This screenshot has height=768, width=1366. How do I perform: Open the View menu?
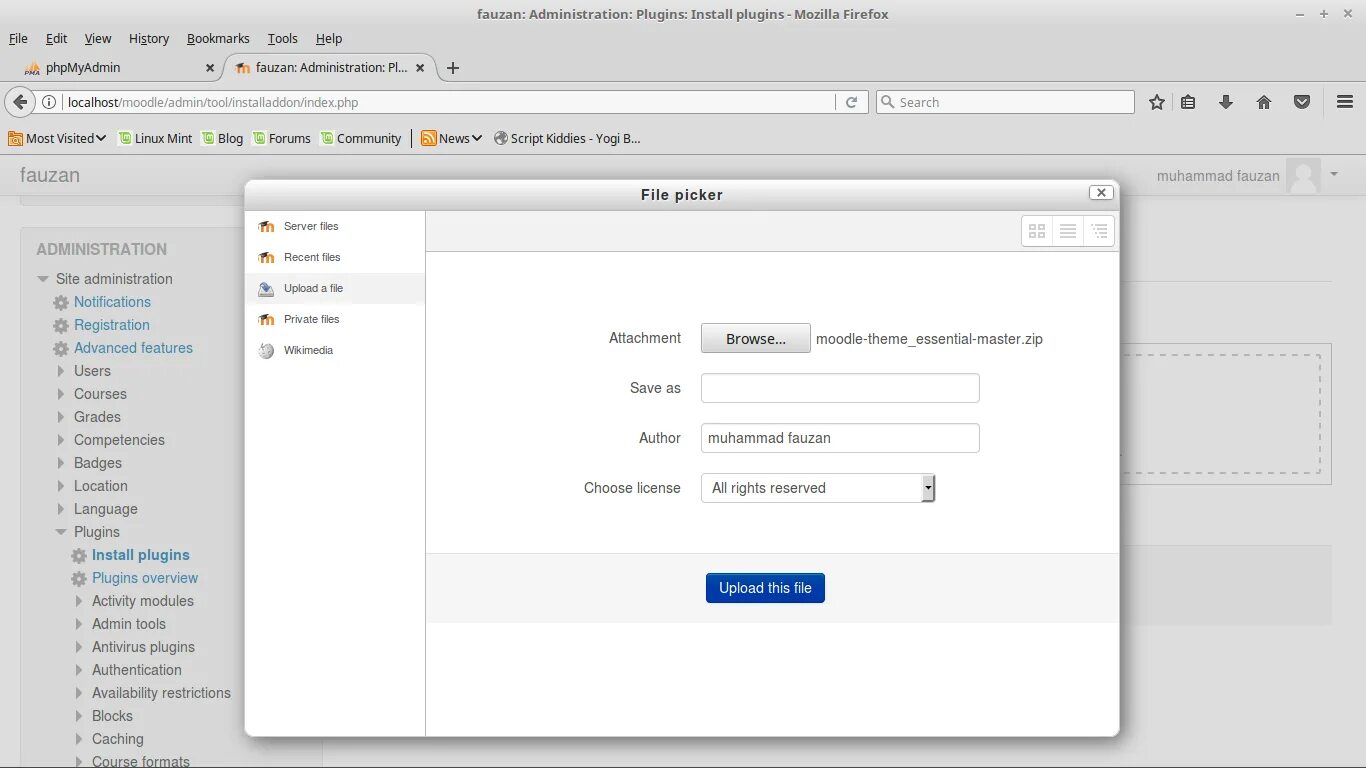(98, 38)
